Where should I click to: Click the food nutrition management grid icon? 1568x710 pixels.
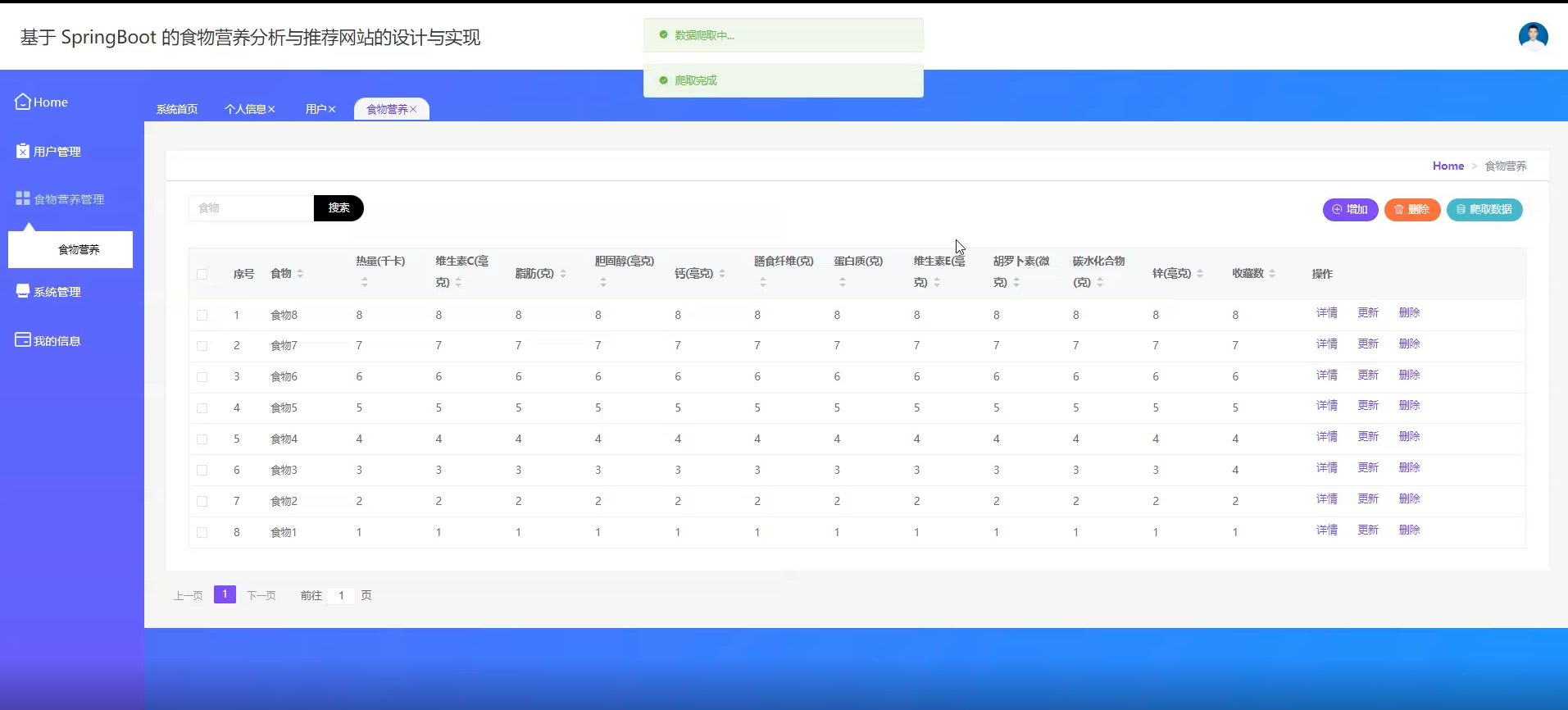23,198
